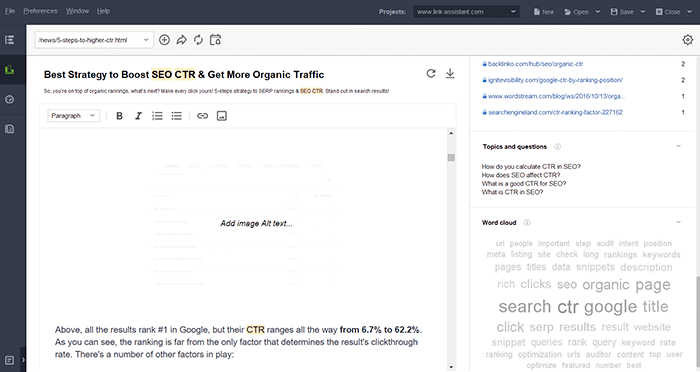Collapse the Topics and questions section
The image size is (700, 372).
click(x=679, y=146)
